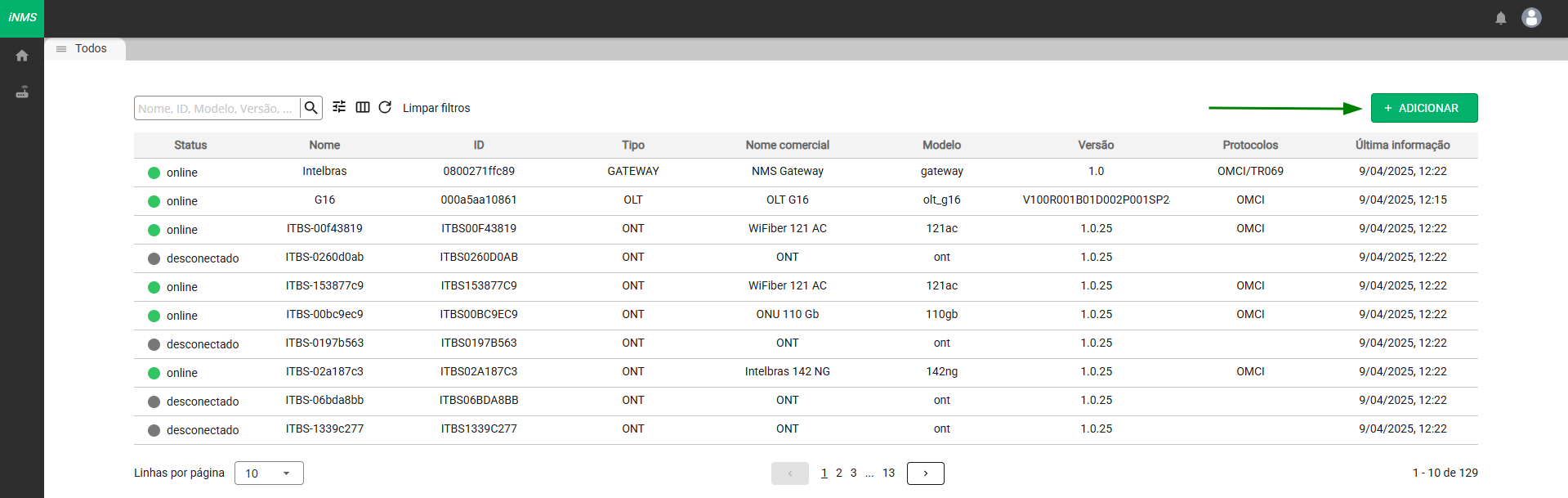Viewport: 1568px width, 498px height.
Task: Click OMCI/TR069 protocols cell
Action: point(1250,171)
